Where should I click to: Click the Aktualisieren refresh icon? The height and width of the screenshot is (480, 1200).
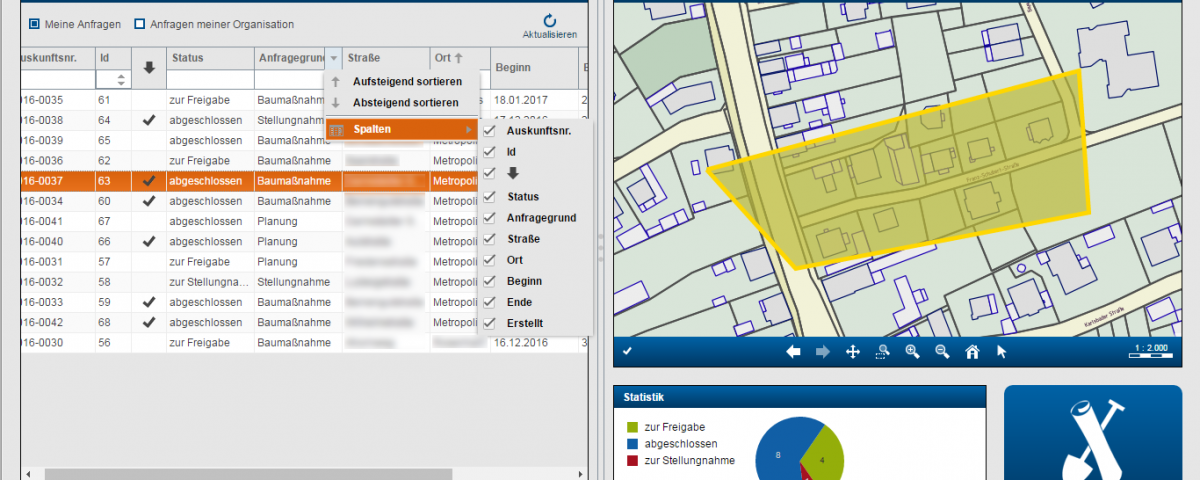click(x=550, y=20)
